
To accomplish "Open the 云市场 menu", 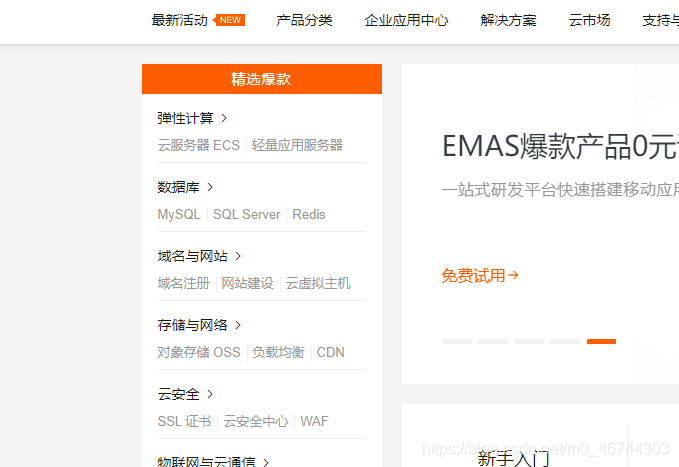I will (x=589, y=20).
